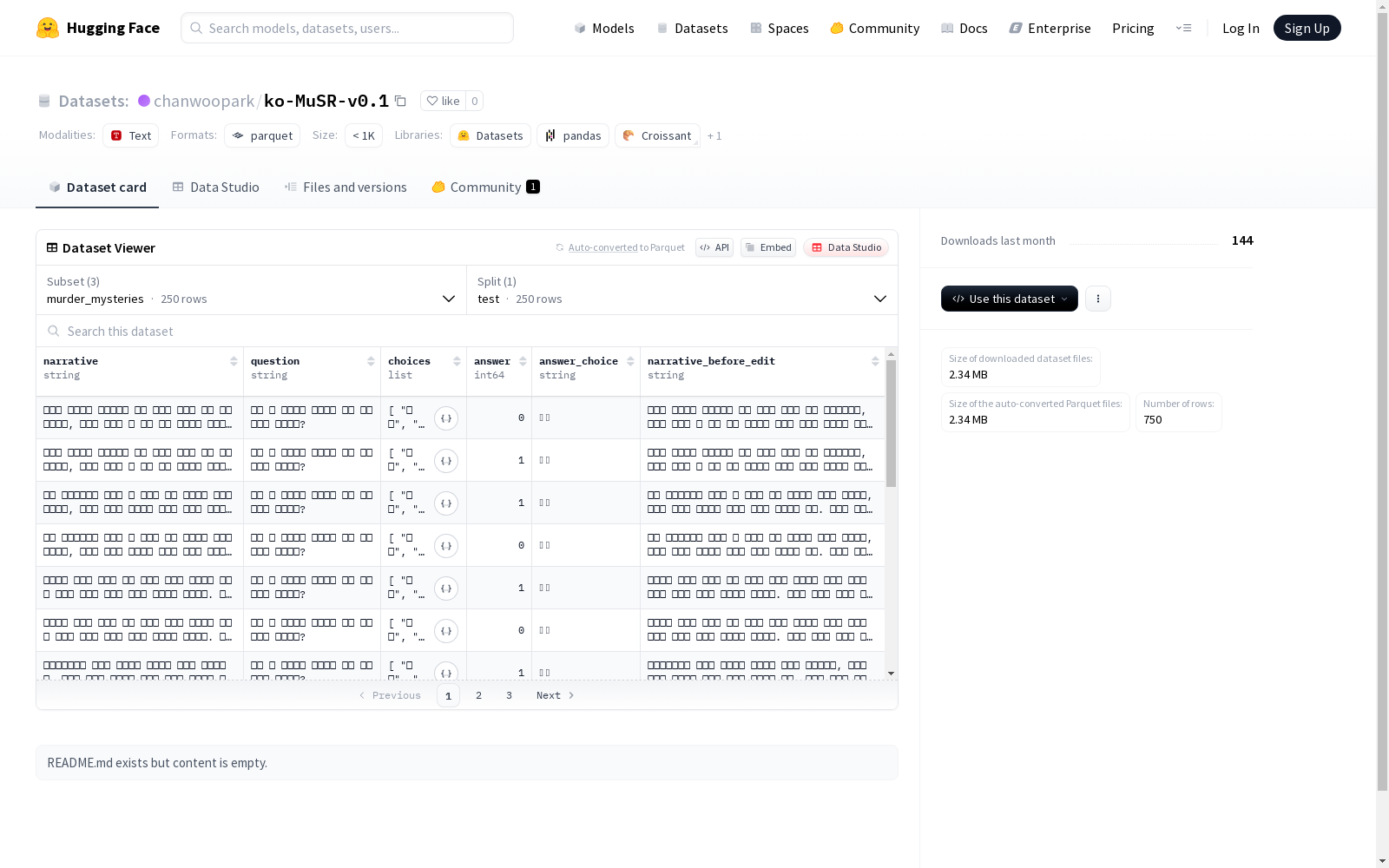This screenshot has width=1389, height=868.
Task: Go to page 2 of the dataset
Action: coord(478,695)
